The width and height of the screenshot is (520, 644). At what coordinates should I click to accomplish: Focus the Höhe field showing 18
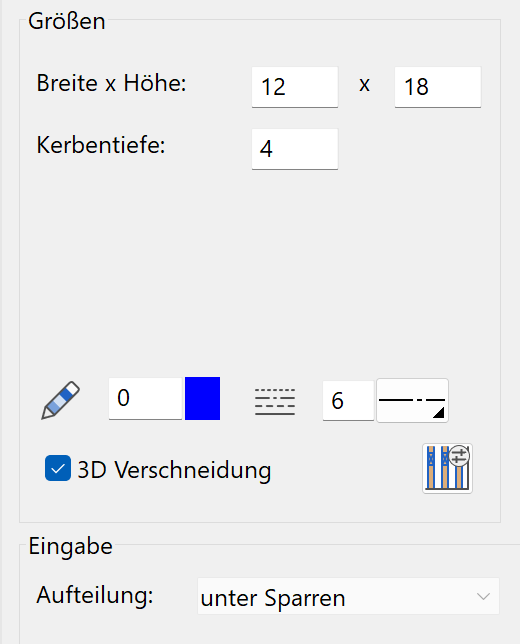coord(438,87)
